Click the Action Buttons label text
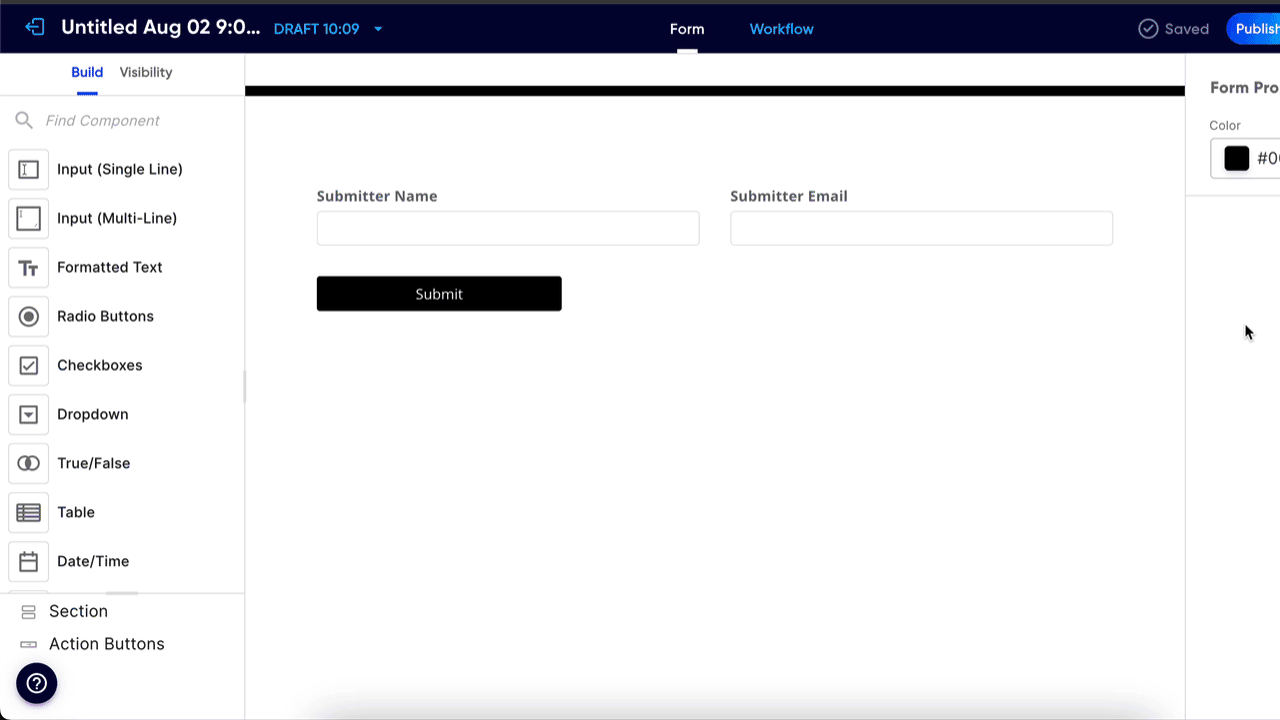Screen dimensions: 1280x720 (x=107, y=645)
